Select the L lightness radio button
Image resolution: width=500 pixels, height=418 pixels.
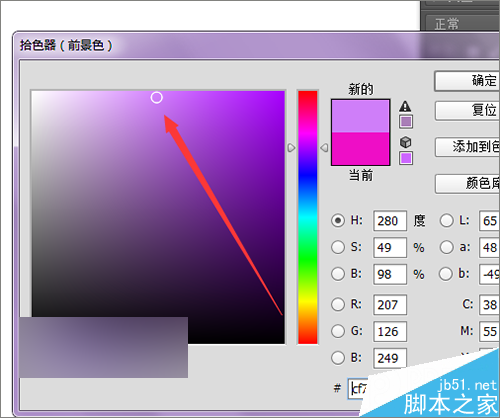click(447, 221)
